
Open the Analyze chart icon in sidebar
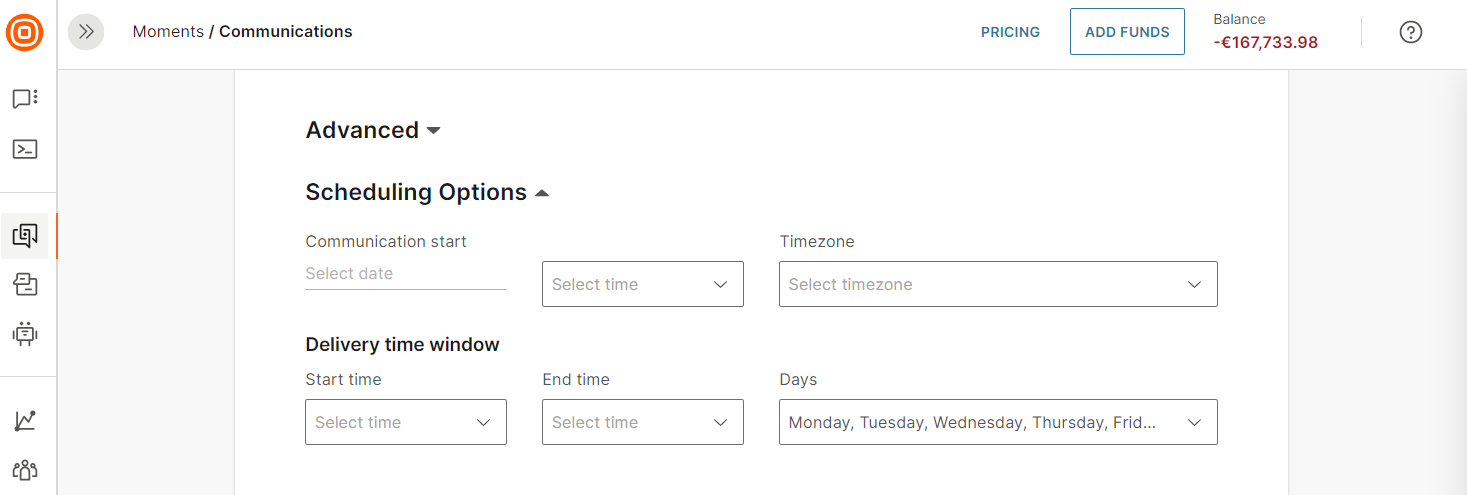(25, 421)
